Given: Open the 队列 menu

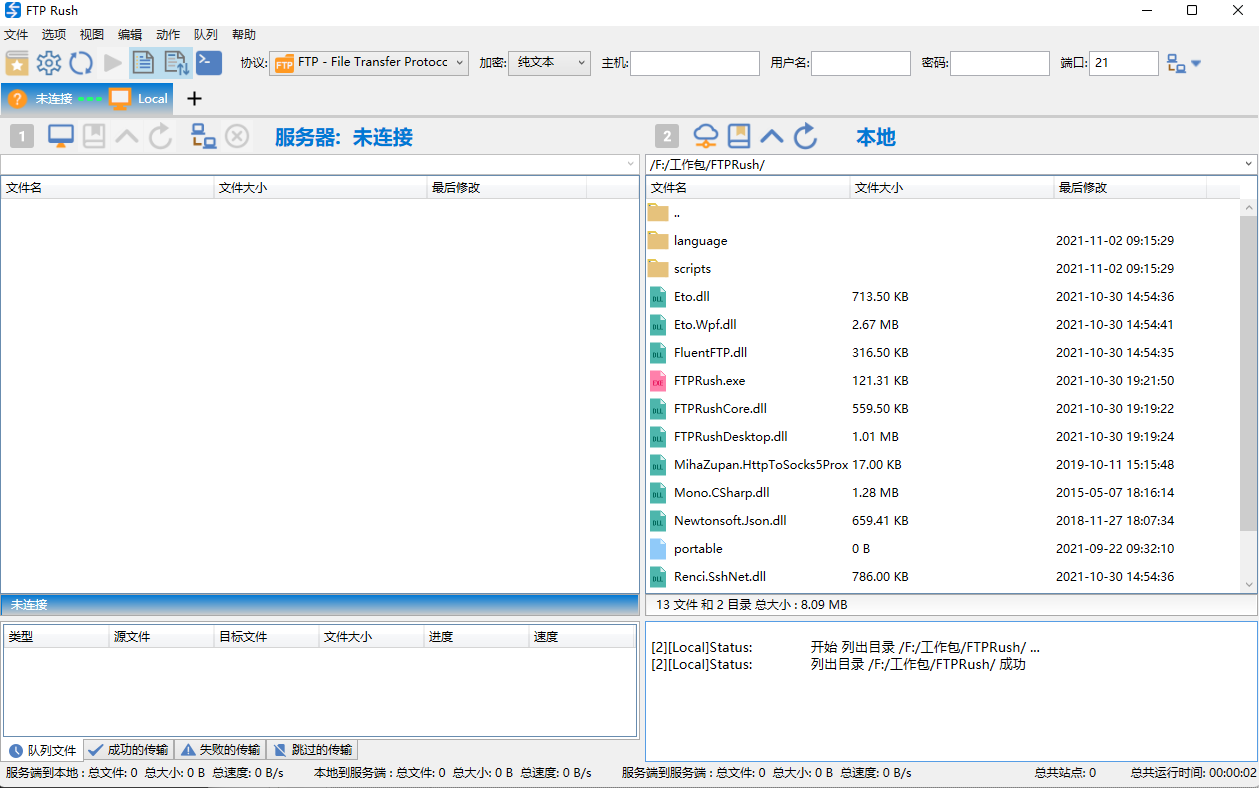Looking at the screenshot, I should click(x=206, y=34).
